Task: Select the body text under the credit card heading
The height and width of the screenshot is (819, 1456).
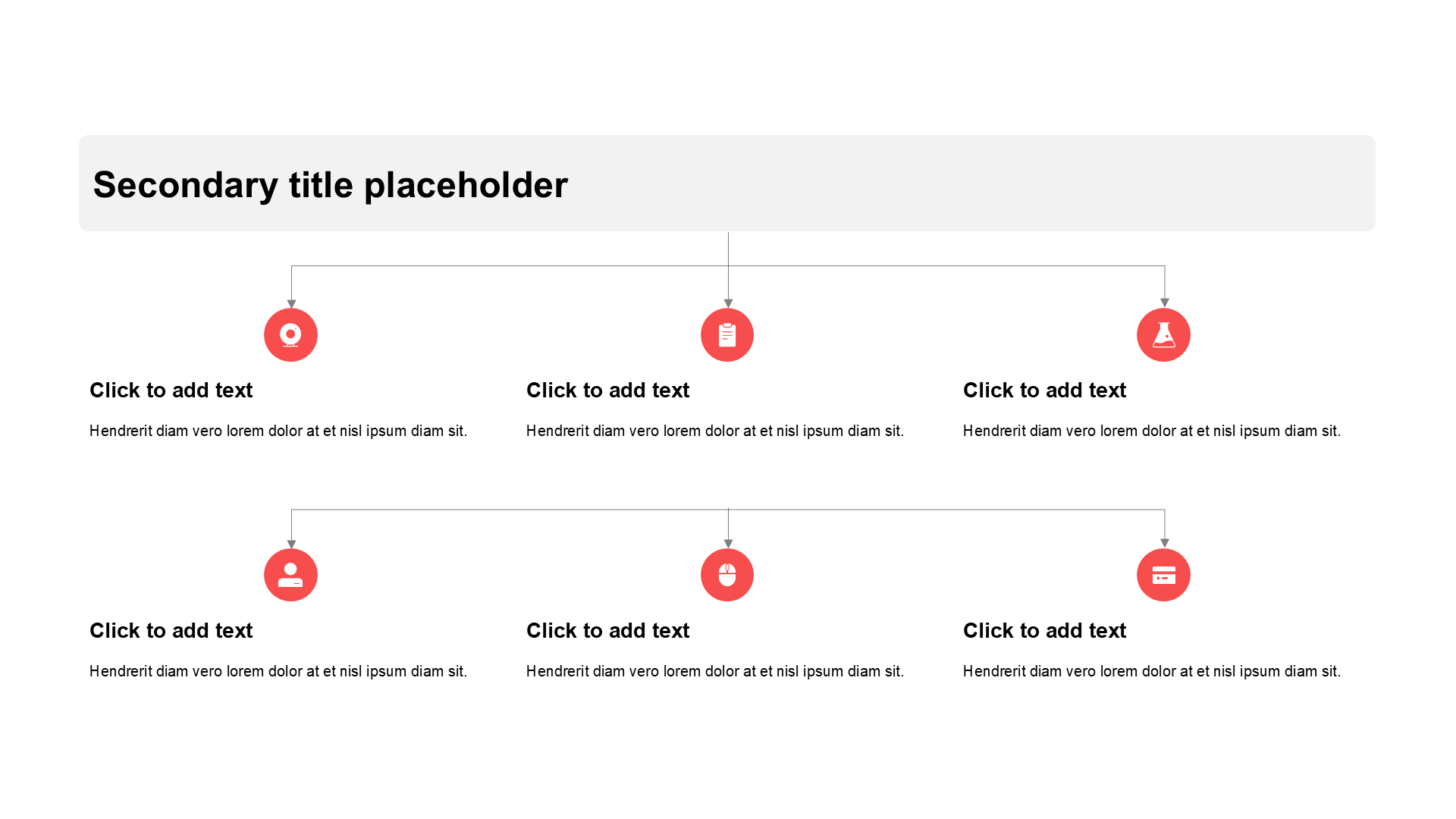Action: (1152, 671)
